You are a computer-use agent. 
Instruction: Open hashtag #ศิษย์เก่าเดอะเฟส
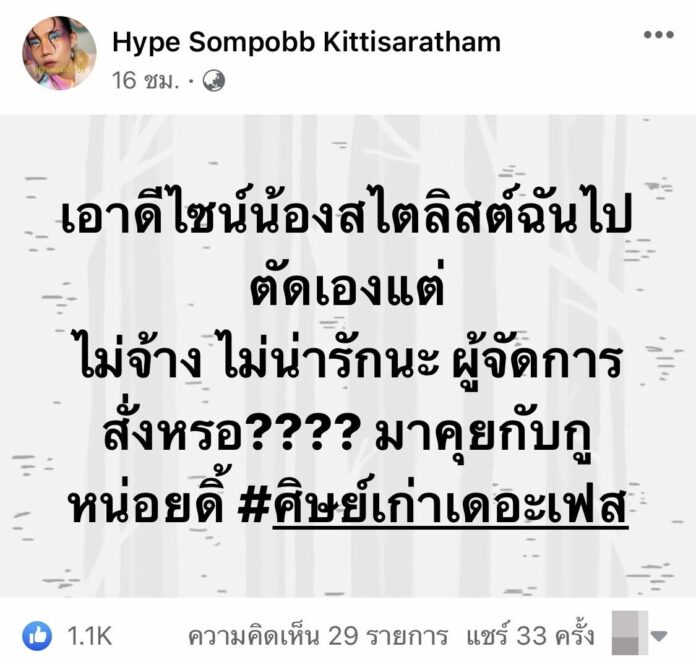pos(433,507)
